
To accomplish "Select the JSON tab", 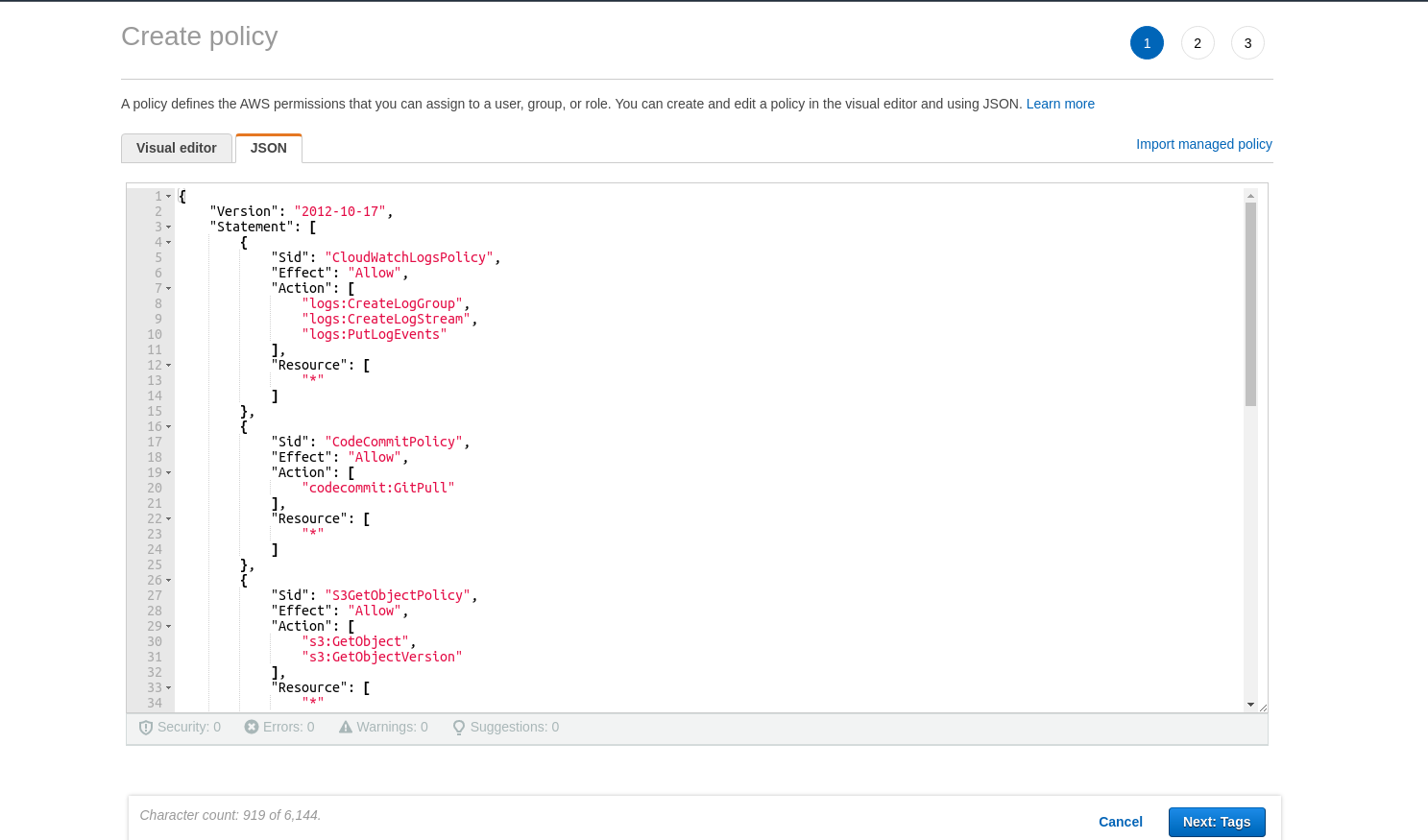I will pos(269,148).
